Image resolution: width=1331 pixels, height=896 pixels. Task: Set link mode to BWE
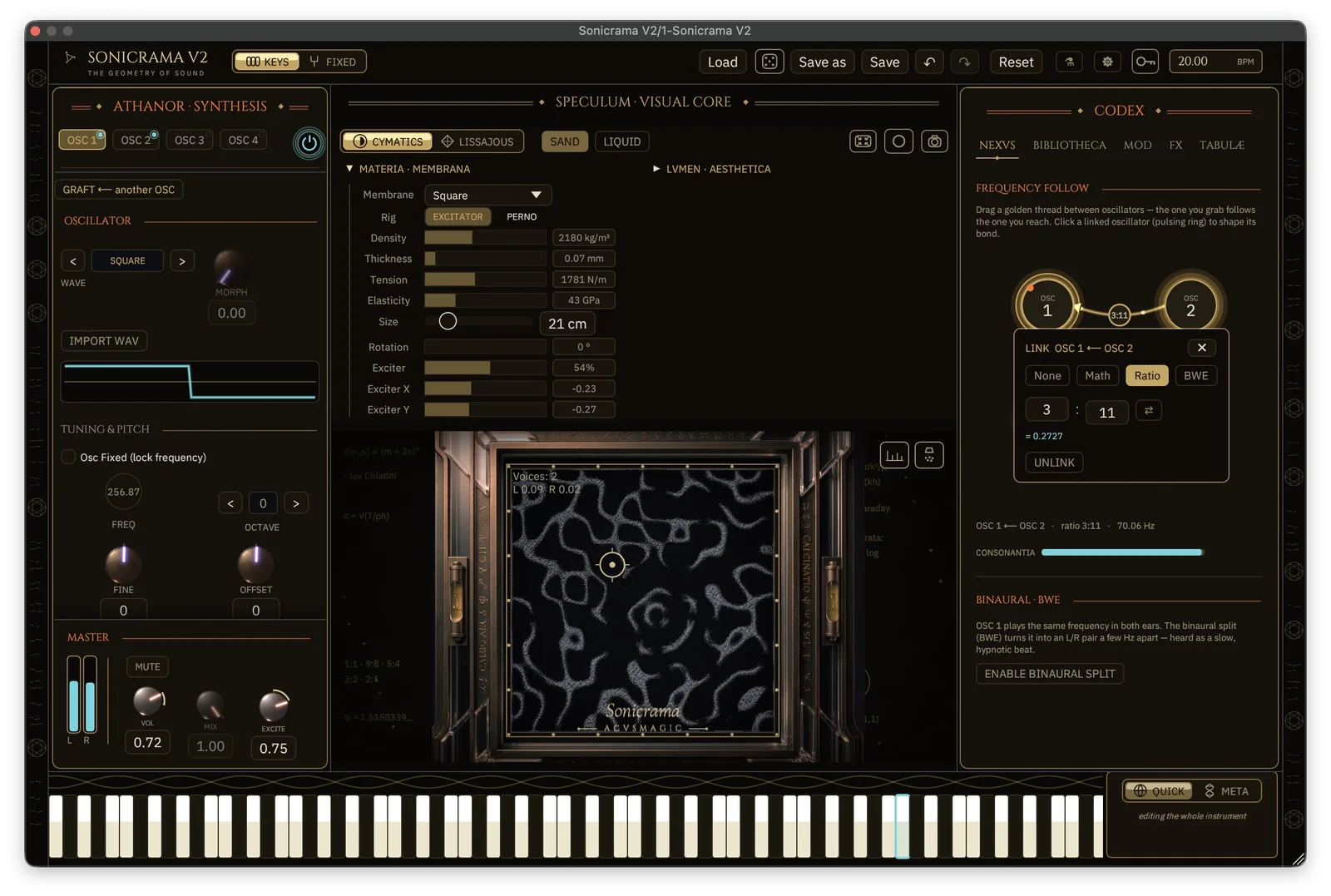1195,376
